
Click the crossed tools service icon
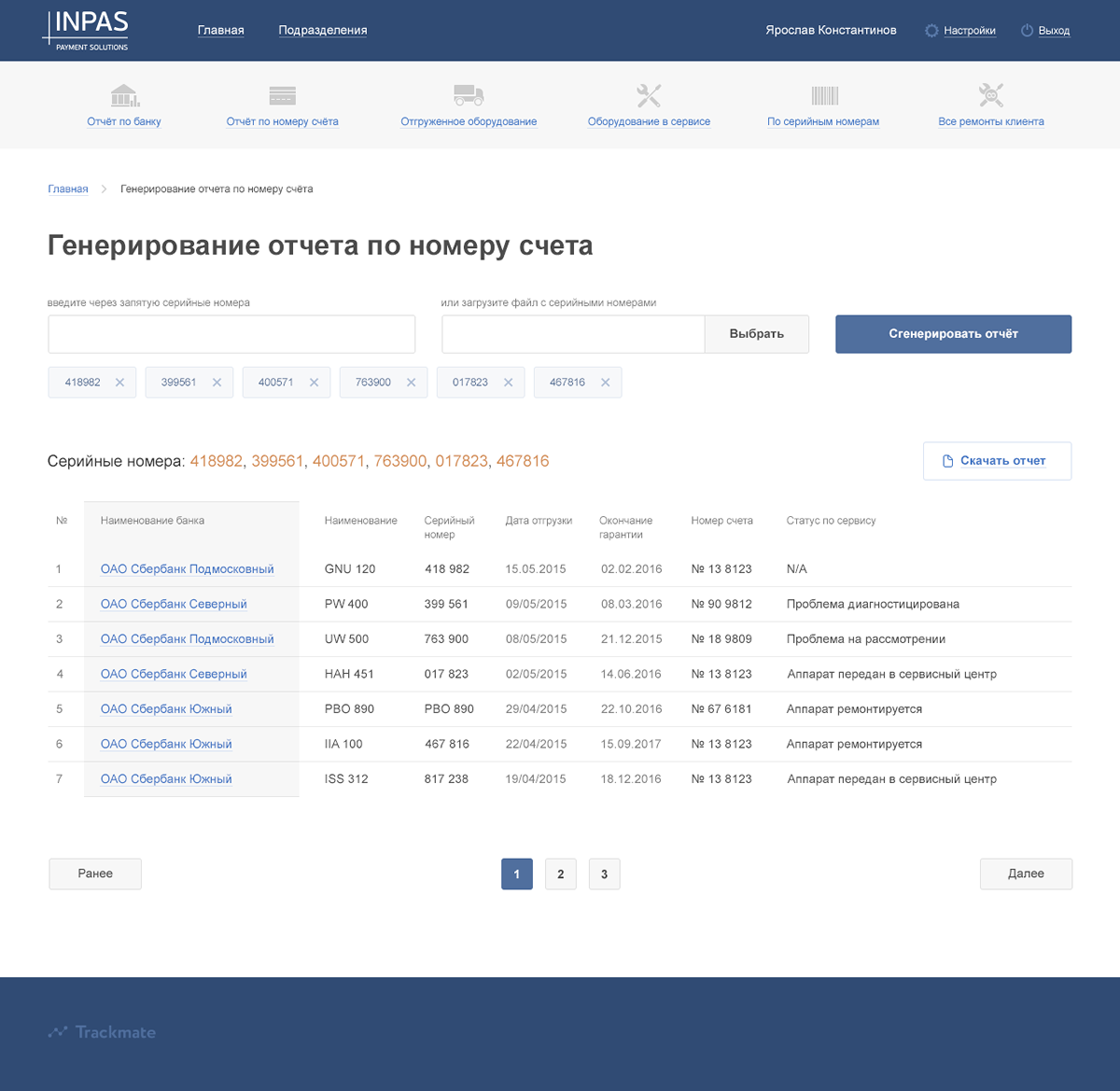pyautogui.click(x=649, y=95)
